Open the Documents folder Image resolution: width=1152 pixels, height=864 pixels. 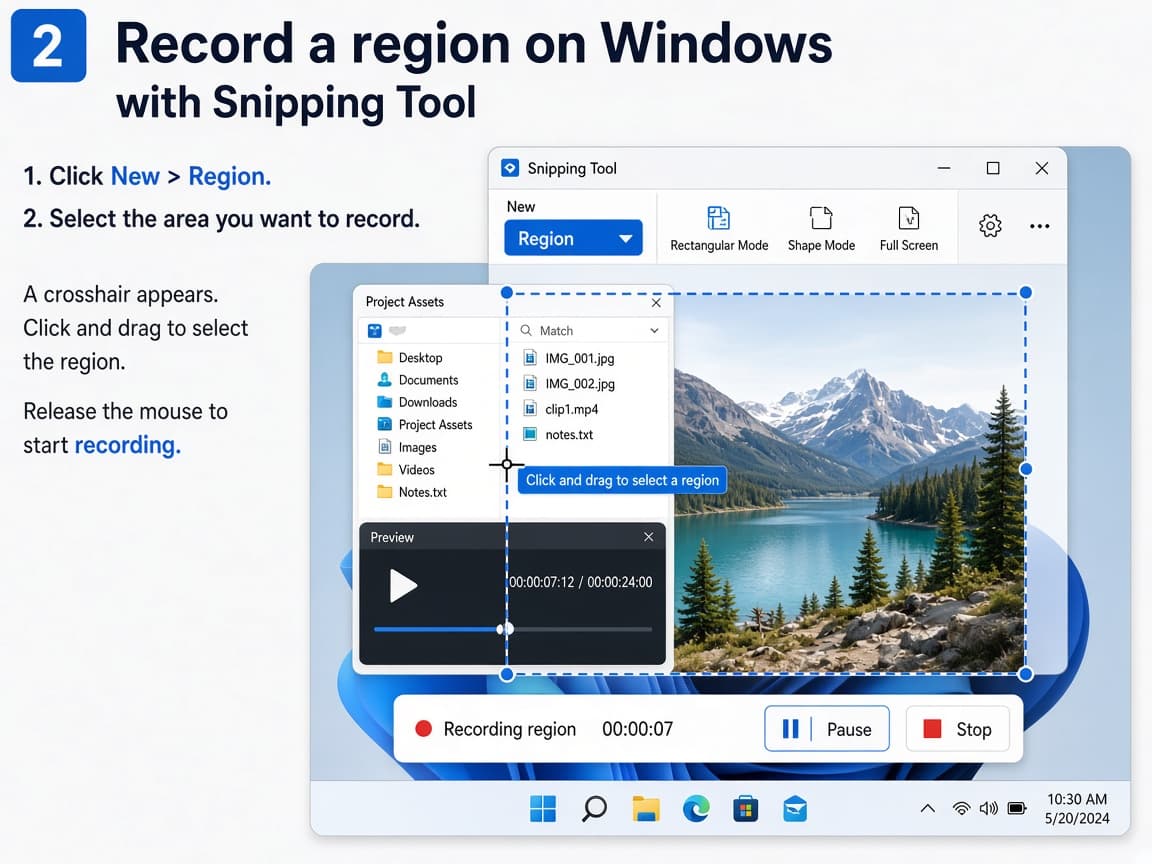tap(418, 380)
